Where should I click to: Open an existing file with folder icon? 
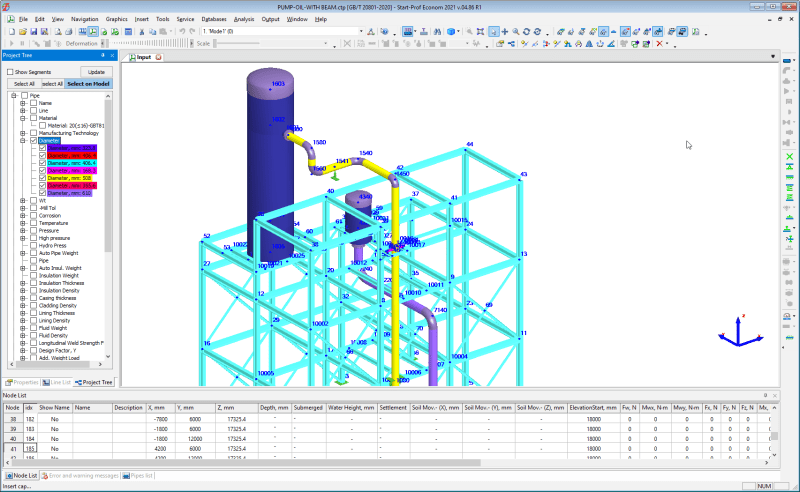[22, 32]
